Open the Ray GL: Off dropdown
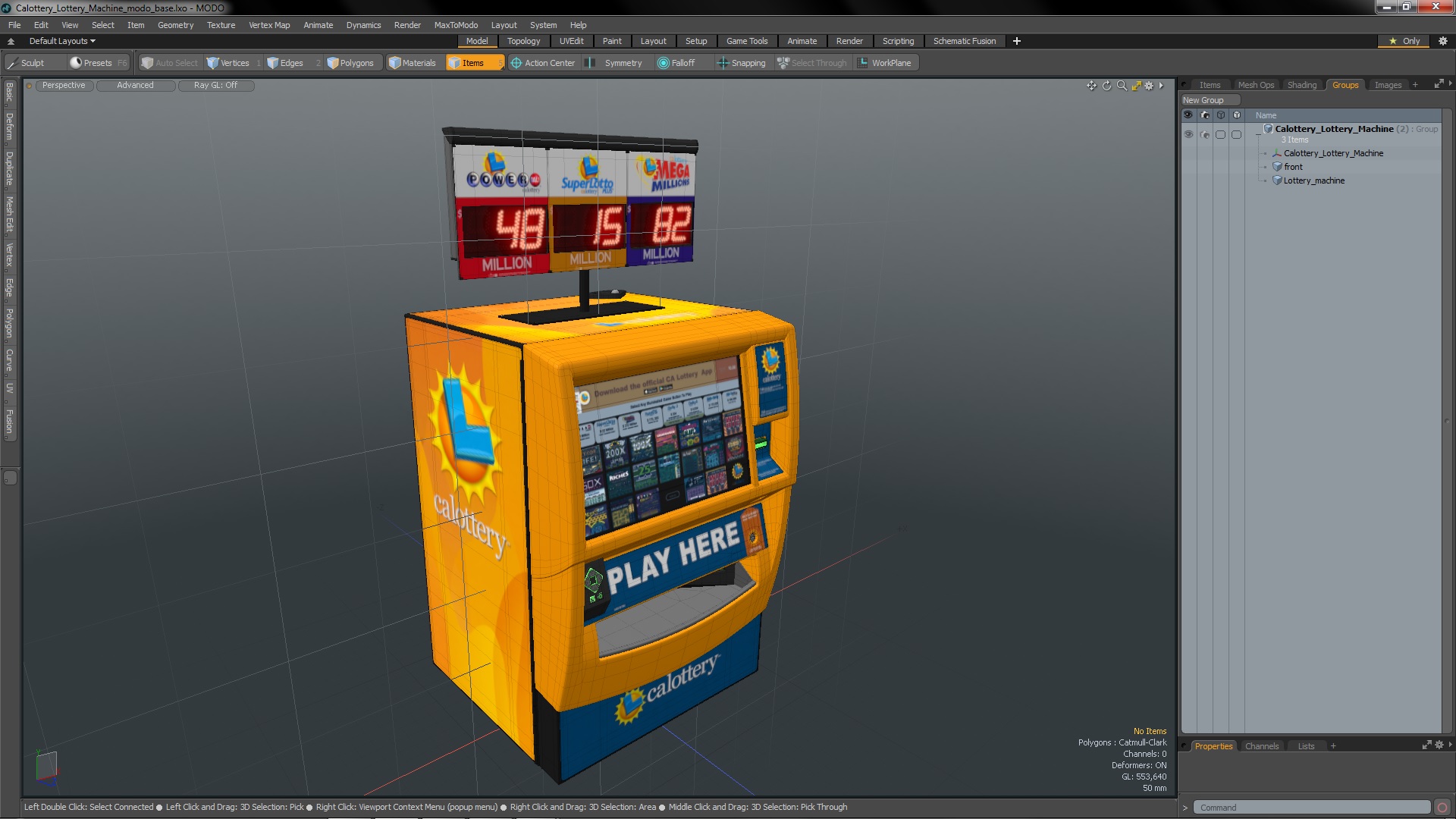The height and width of the screenshot is (819, 1456). coord(215,86)
